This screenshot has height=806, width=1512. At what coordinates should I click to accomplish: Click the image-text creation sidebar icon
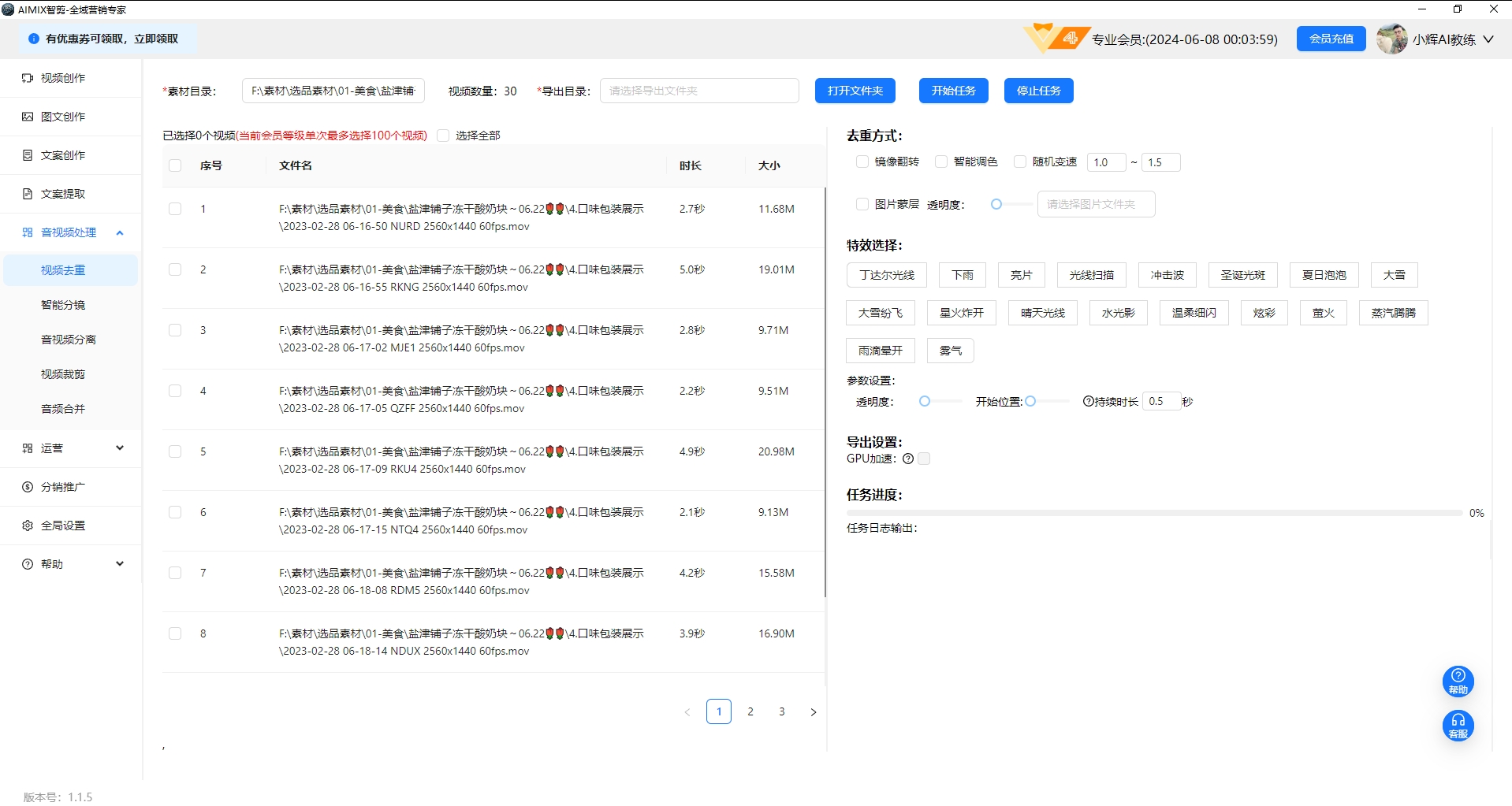tap(28, 117)
